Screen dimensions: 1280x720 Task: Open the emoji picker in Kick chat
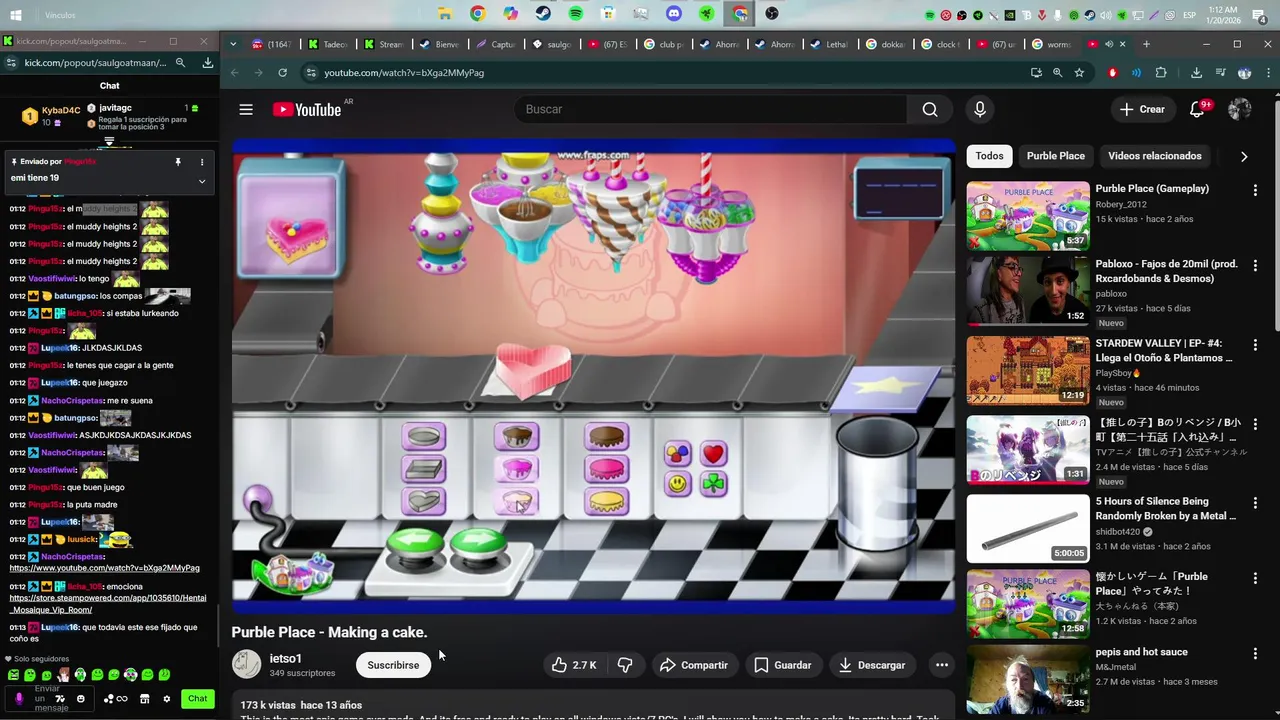[81, 699]
